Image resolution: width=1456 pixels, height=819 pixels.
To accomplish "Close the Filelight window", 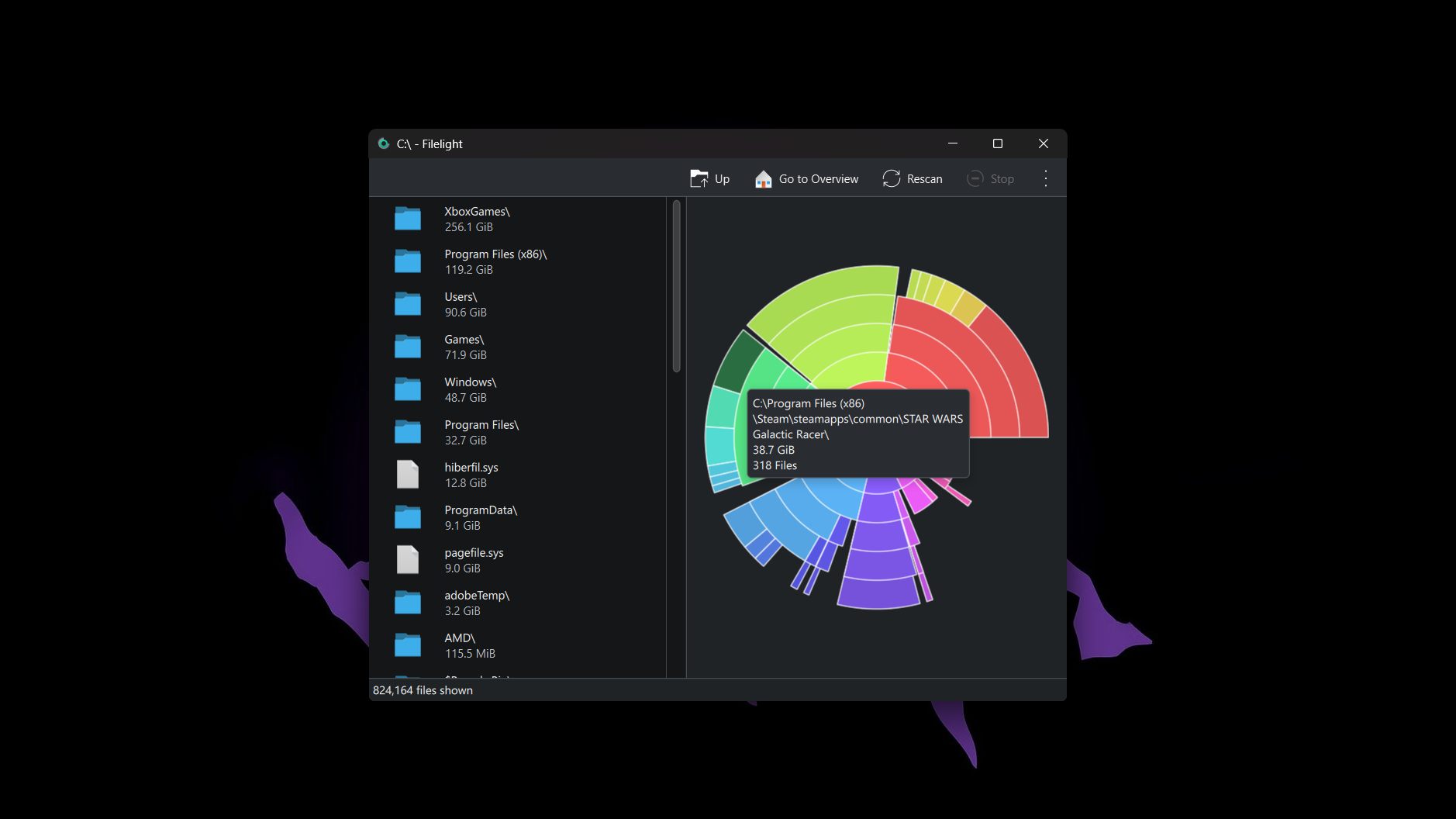I will pyautogui.click(x=1044, y=143).
